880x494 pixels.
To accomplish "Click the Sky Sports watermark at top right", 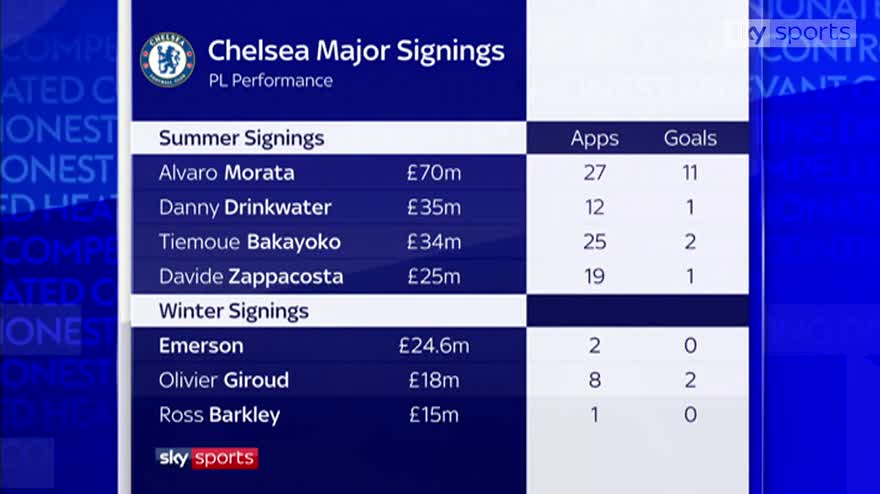I will [x=793, y=33].
